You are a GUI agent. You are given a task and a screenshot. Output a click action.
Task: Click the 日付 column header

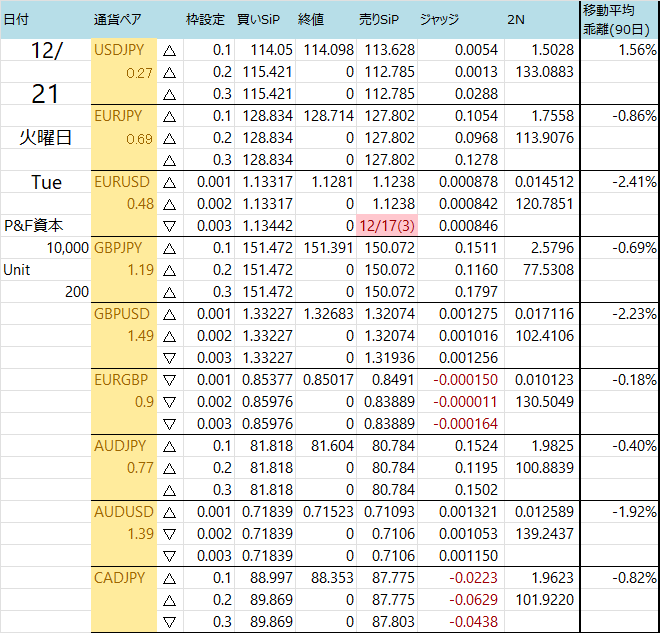tap(16, 19)
